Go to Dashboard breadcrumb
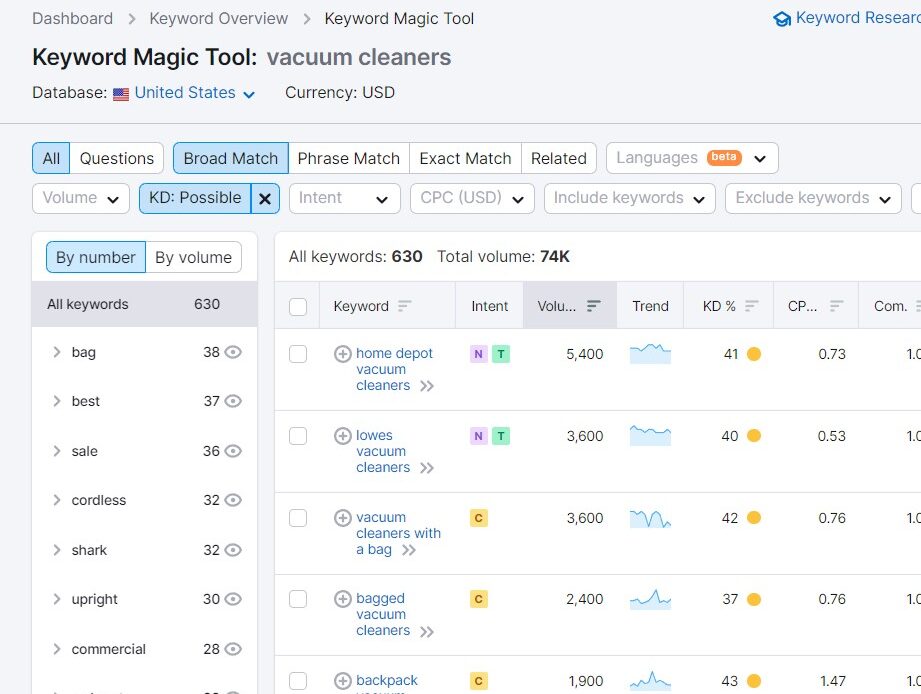 coord(73,19)
